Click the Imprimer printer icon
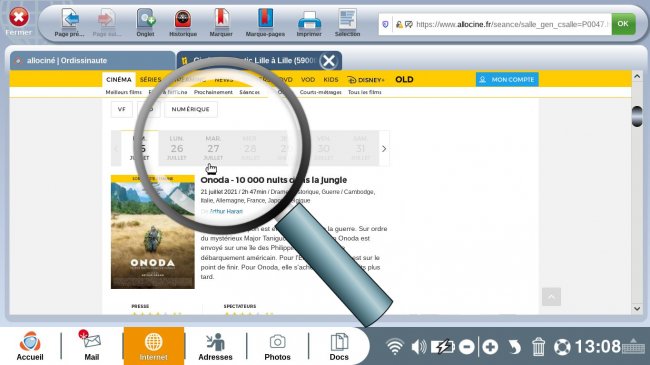650x365 pixels. [x=309, y=20]
